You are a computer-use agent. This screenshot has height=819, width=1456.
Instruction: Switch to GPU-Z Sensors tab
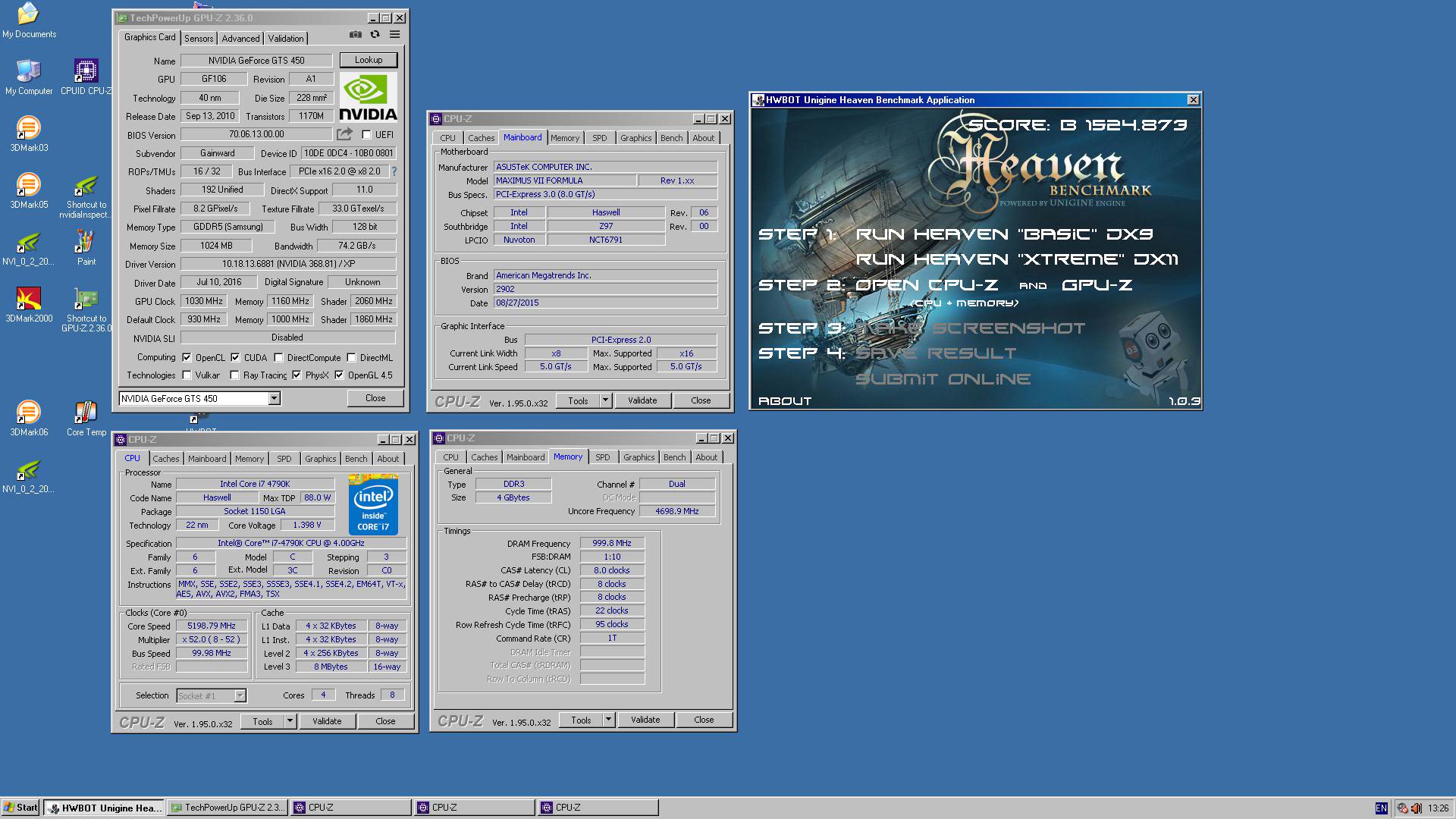coord(199,39)
